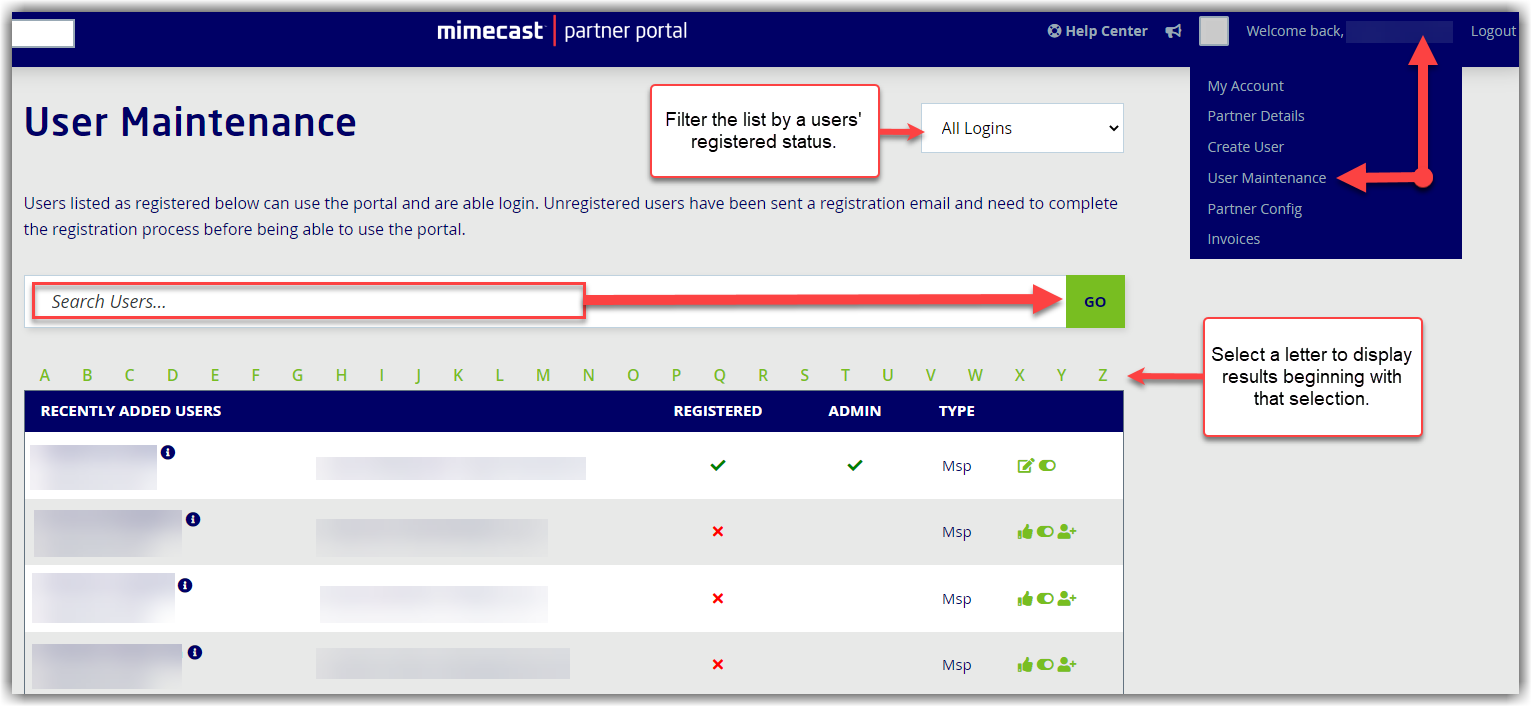Toggle the switch in the second user row
Image resolution: width=1532 pixels, height=707 pixels.
1045,532
